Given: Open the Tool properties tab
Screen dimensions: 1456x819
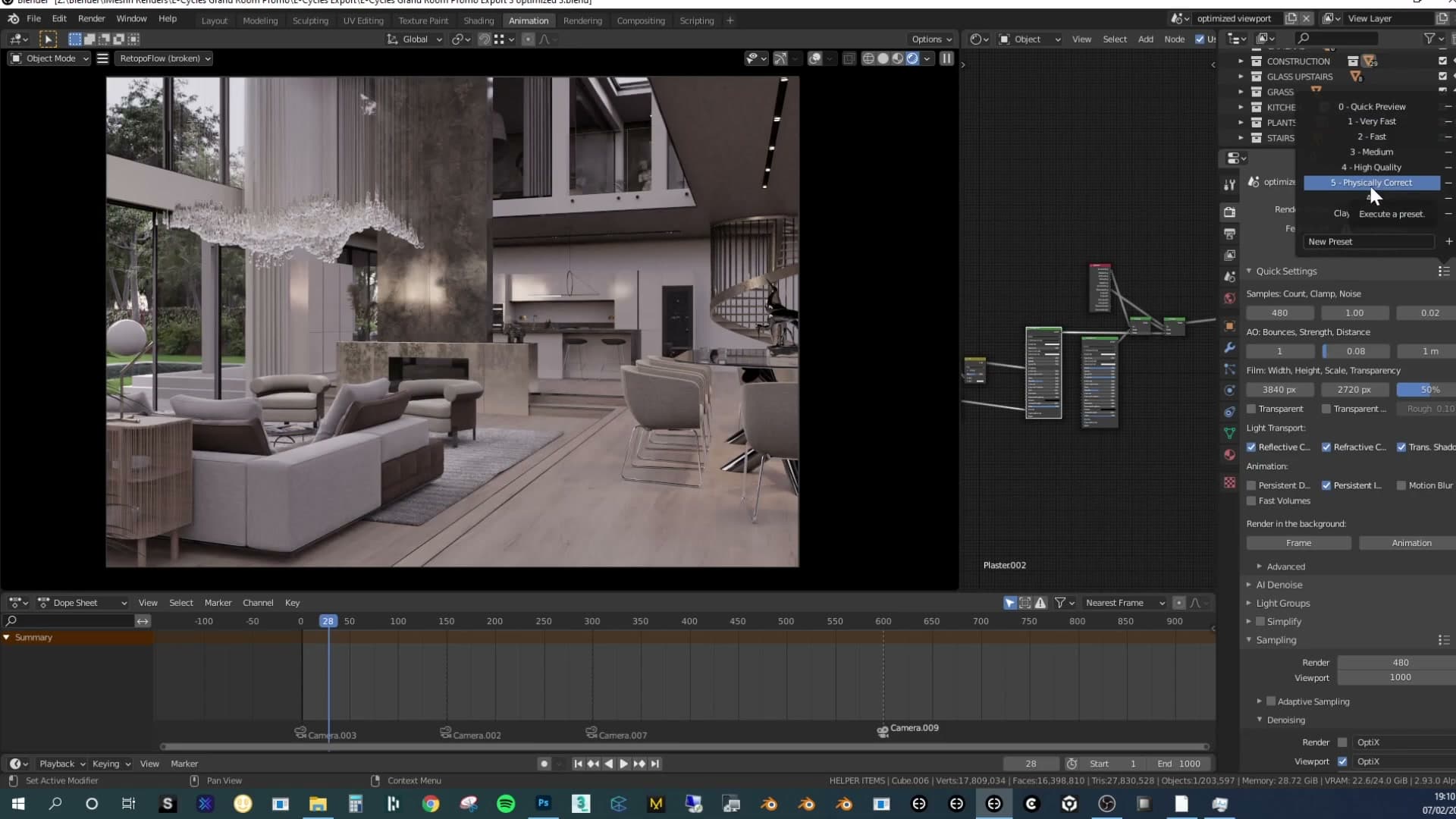Looking at the screenshot, I should click(x=1229, y=184).
